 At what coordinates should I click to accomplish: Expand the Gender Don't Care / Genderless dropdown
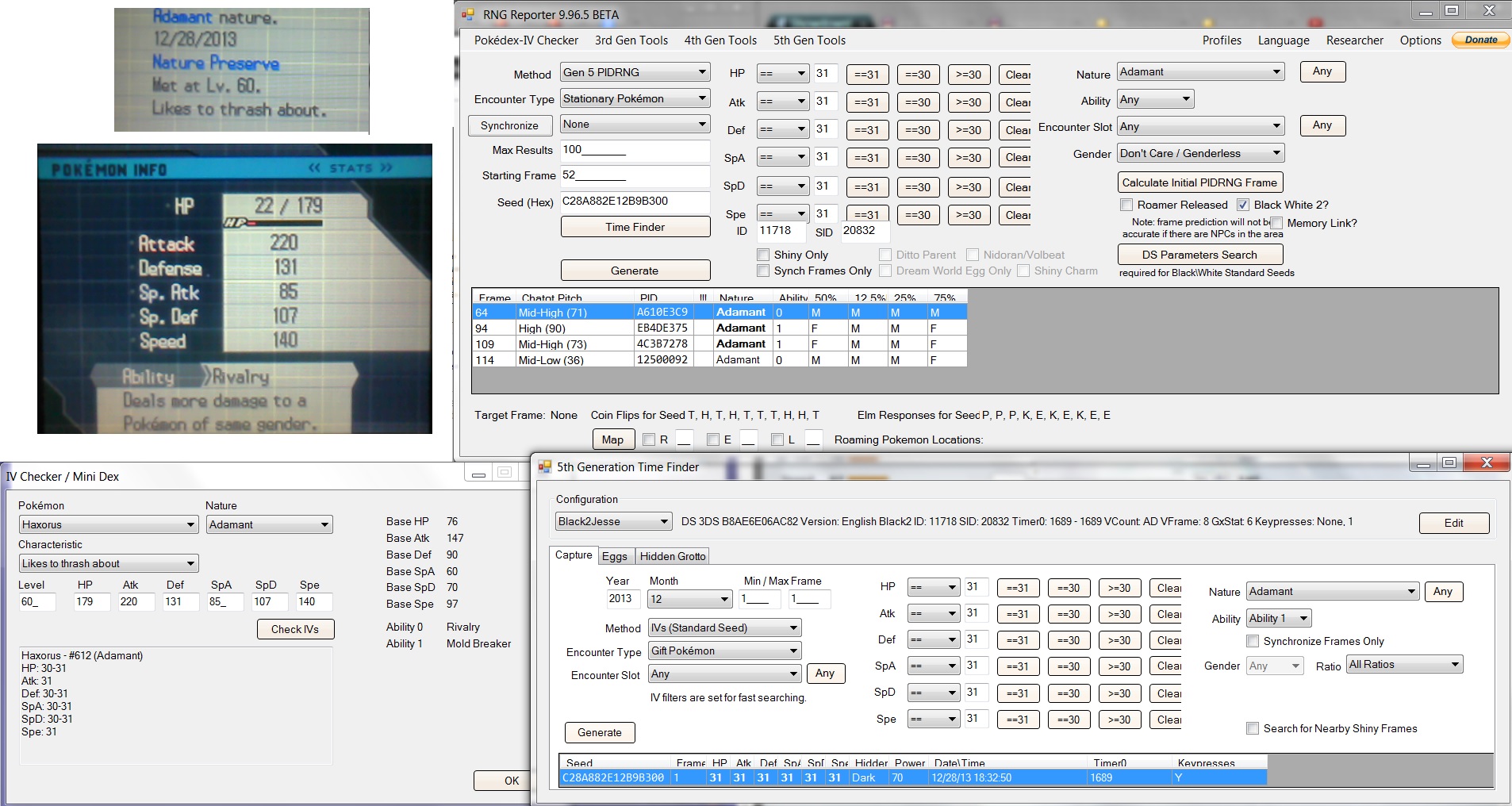pyautogui.click(x=1201, y=153)
